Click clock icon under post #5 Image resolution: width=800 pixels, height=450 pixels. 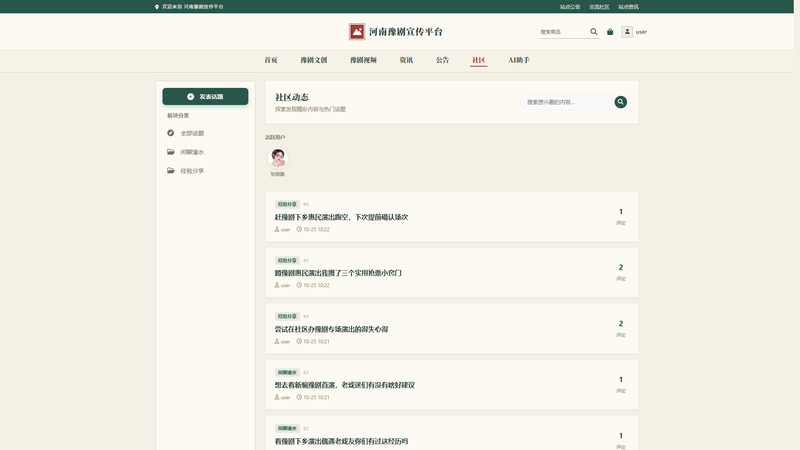pos(299,285)
